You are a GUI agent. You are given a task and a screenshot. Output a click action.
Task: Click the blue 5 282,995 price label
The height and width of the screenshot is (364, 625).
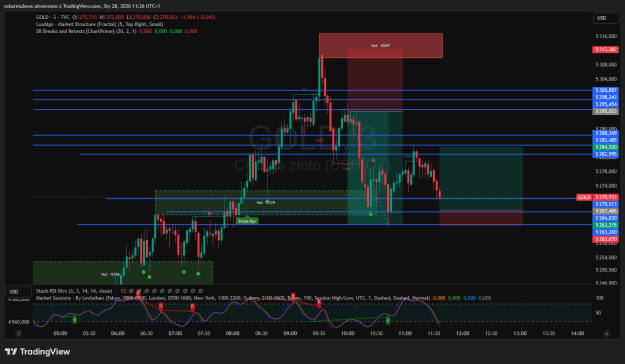click(605, 154)
